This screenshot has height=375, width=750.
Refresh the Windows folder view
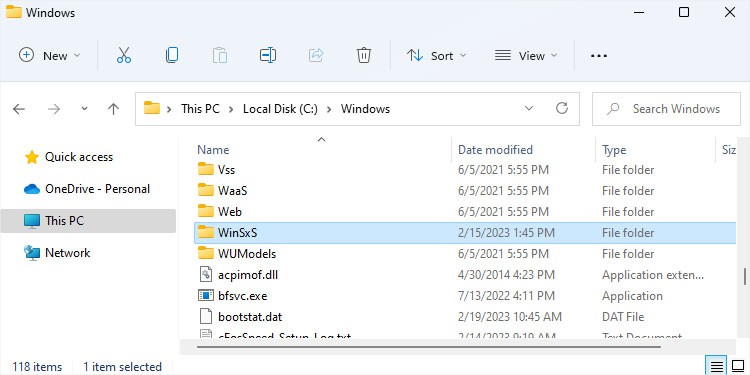coord(562,108)
